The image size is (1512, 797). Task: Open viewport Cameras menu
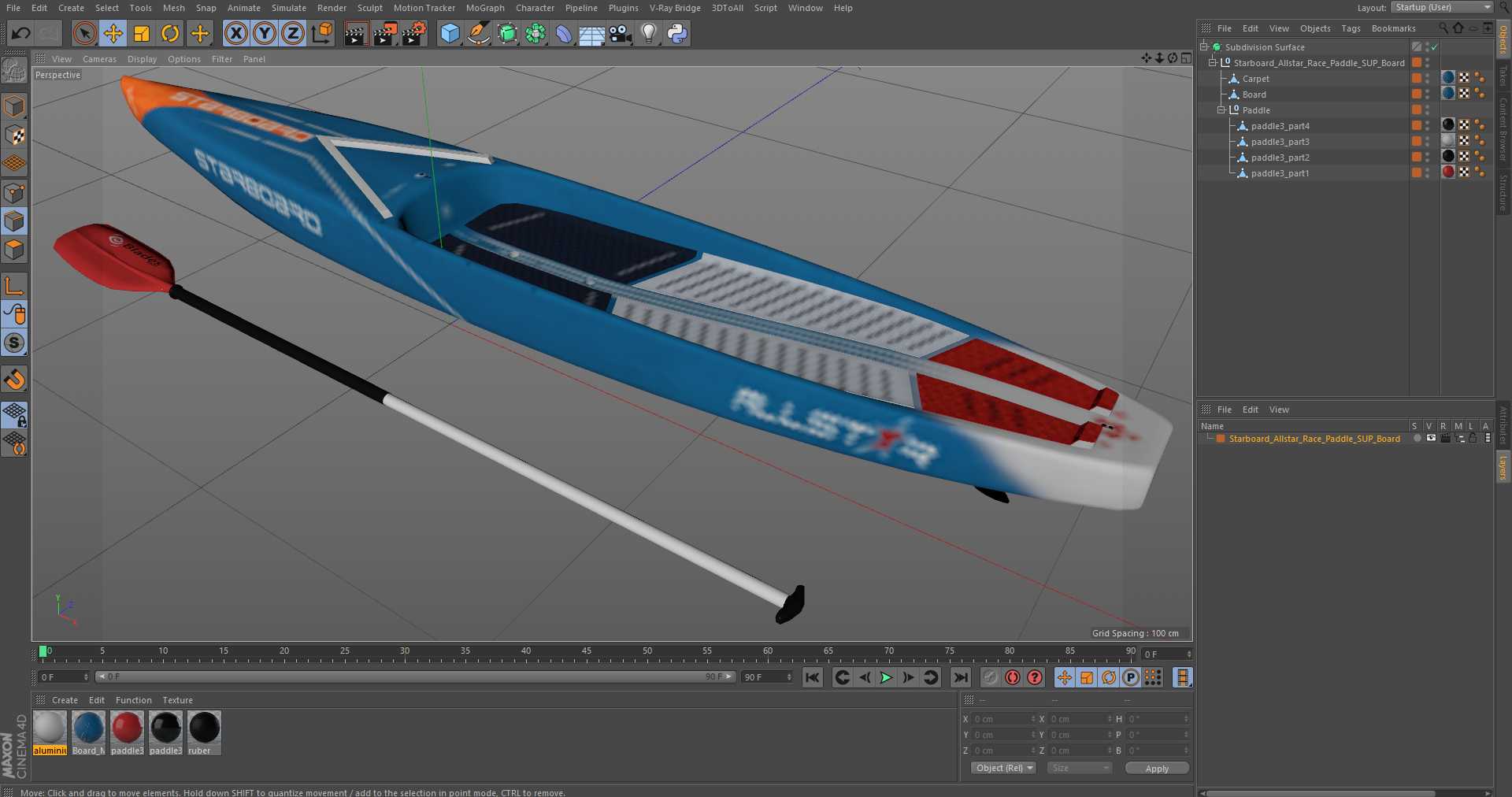point(99,59)
